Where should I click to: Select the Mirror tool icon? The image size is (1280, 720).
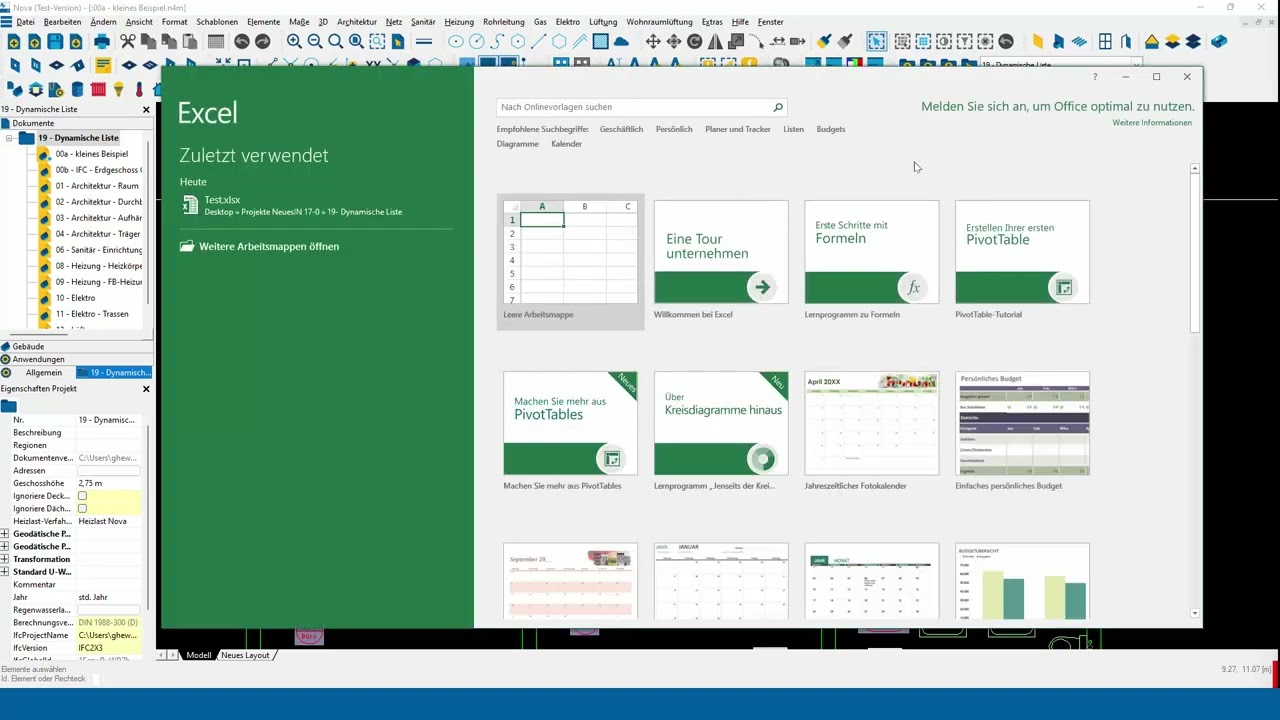click(715, 41)
